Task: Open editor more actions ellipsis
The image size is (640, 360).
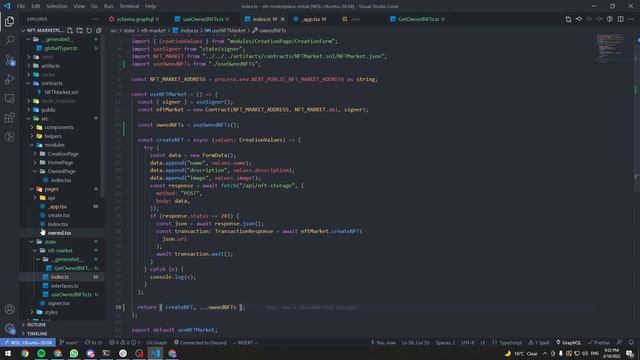Action: click(631, 19)
